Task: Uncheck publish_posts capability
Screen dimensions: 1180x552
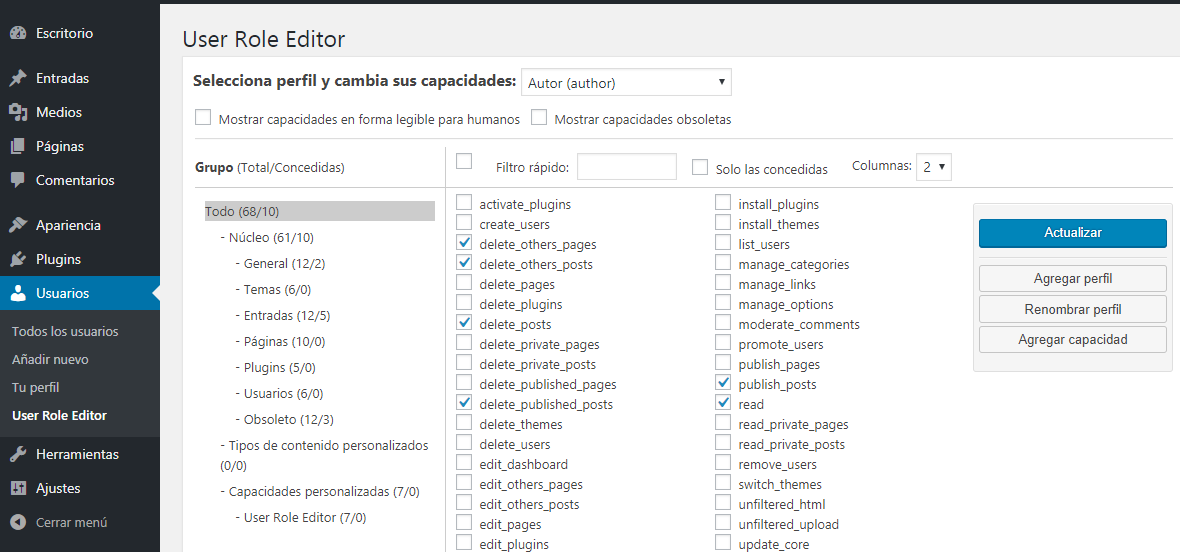Action: coord(722,383)
